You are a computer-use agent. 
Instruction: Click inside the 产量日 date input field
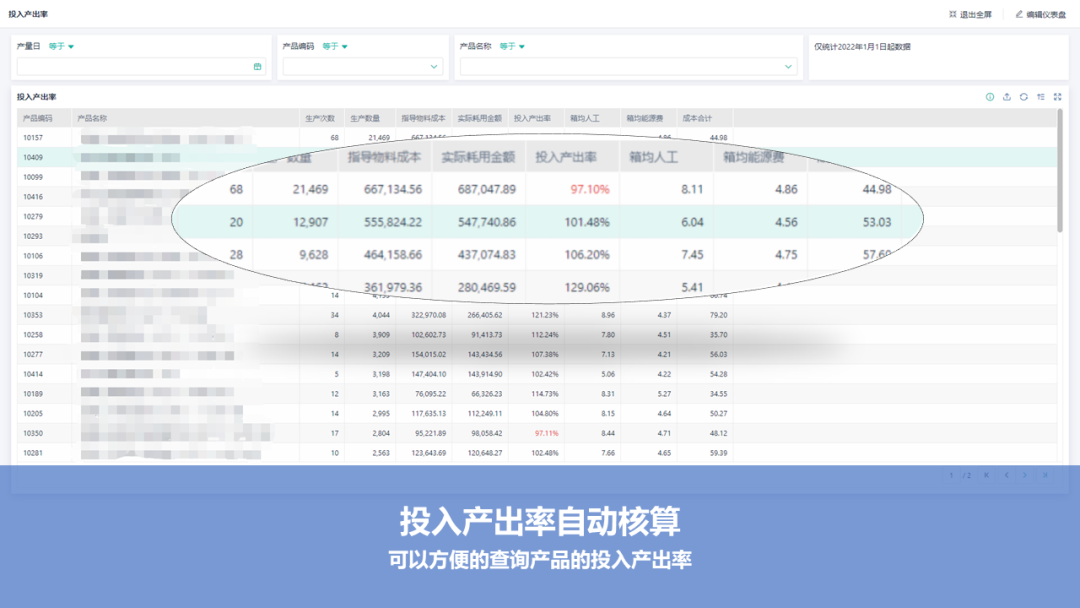click(x=130, y=67)
